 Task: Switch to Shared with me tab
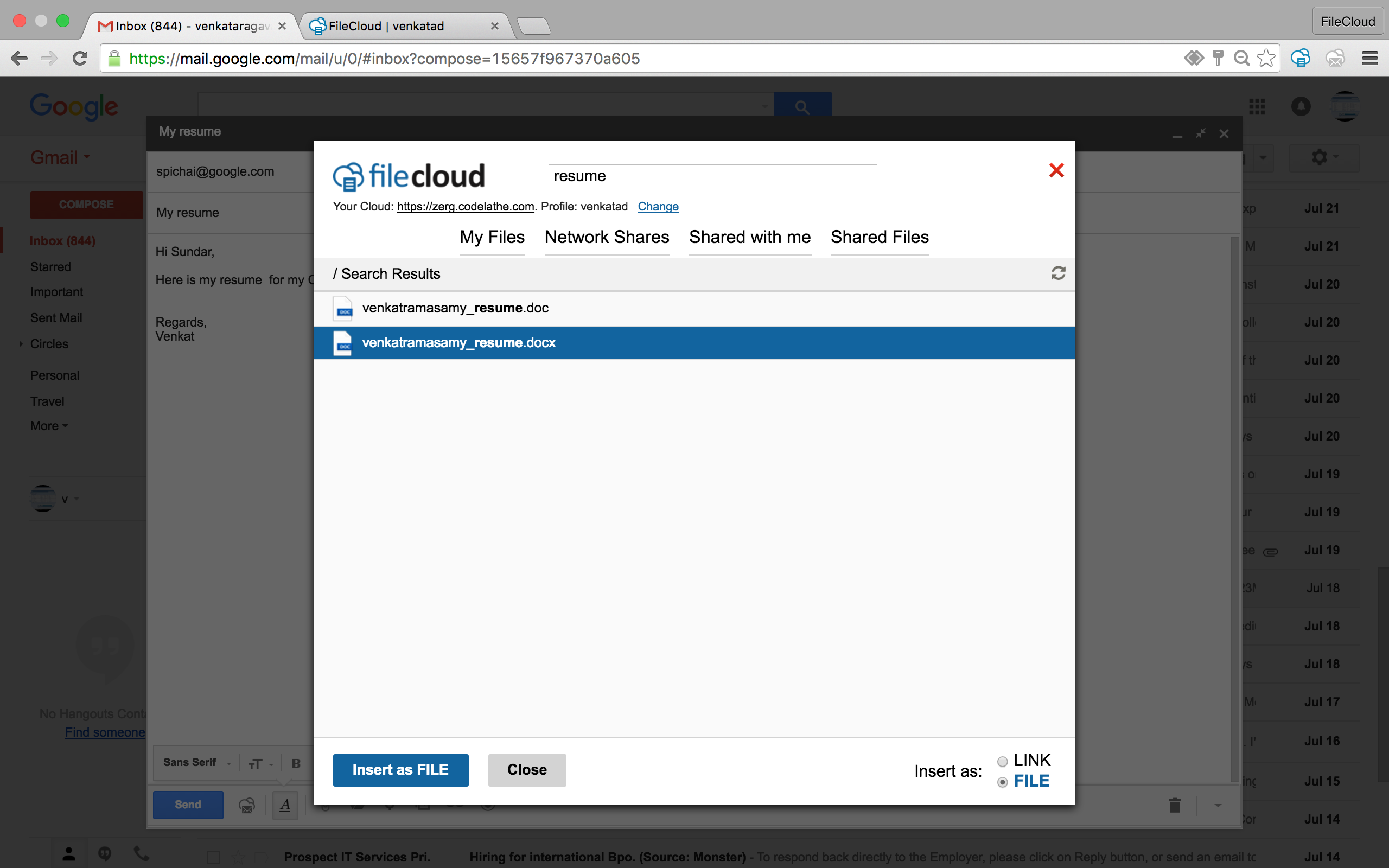[x=750, y=237]
